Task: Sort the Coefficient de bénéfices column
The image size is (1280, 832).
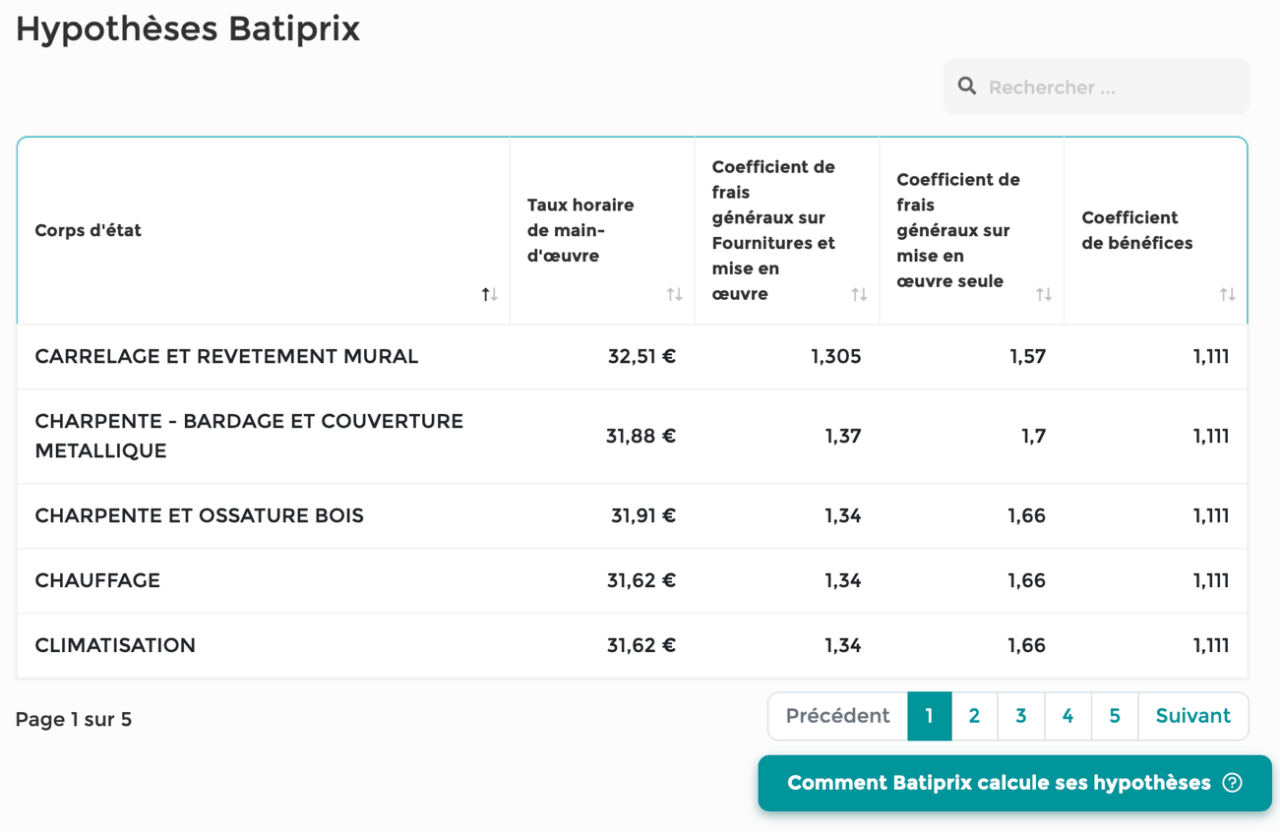Action: [1227, 294]
